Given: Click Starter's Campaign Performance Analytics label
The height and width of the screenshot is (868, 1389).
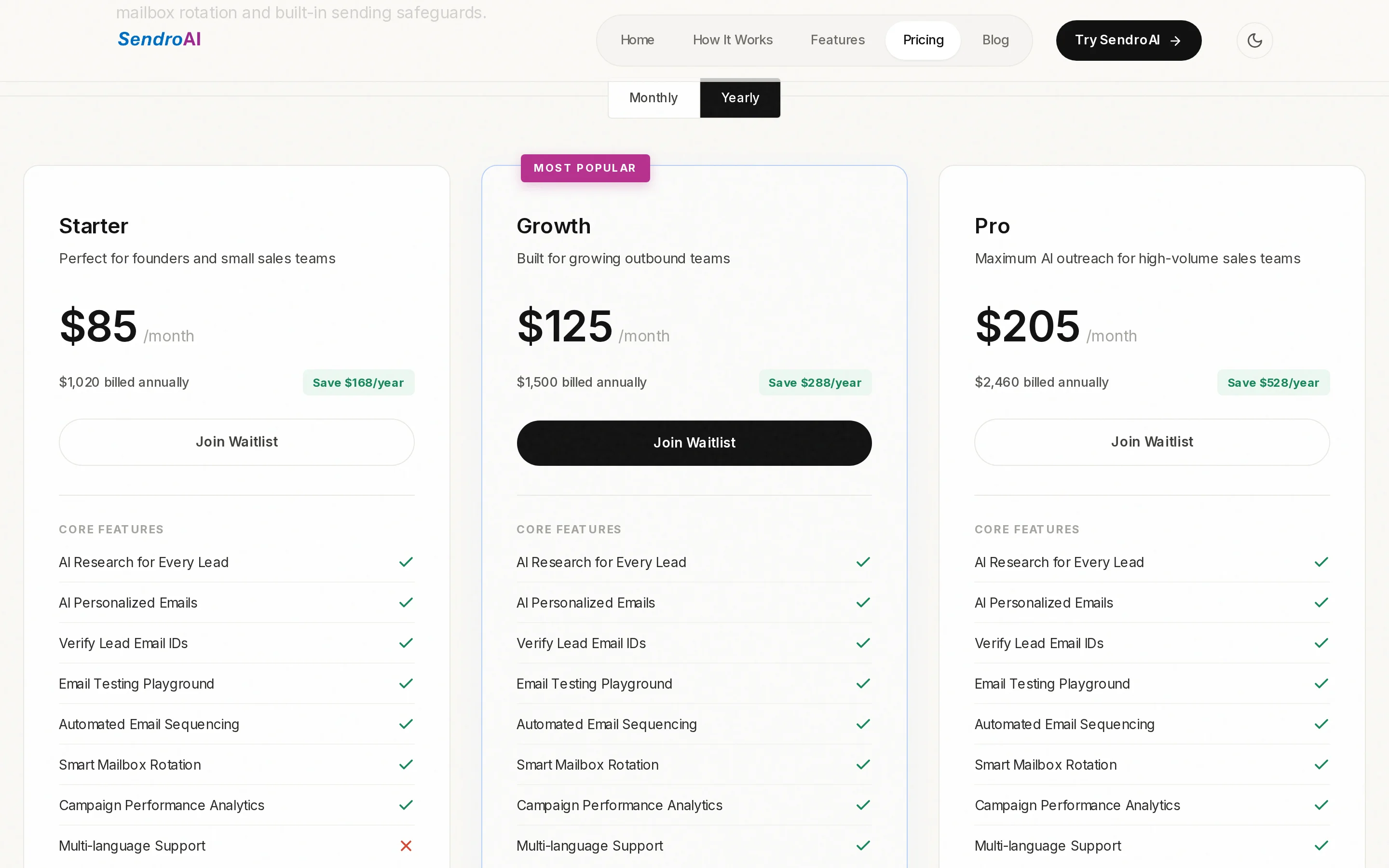Looking at the screenshot, I should pos(161,805).
